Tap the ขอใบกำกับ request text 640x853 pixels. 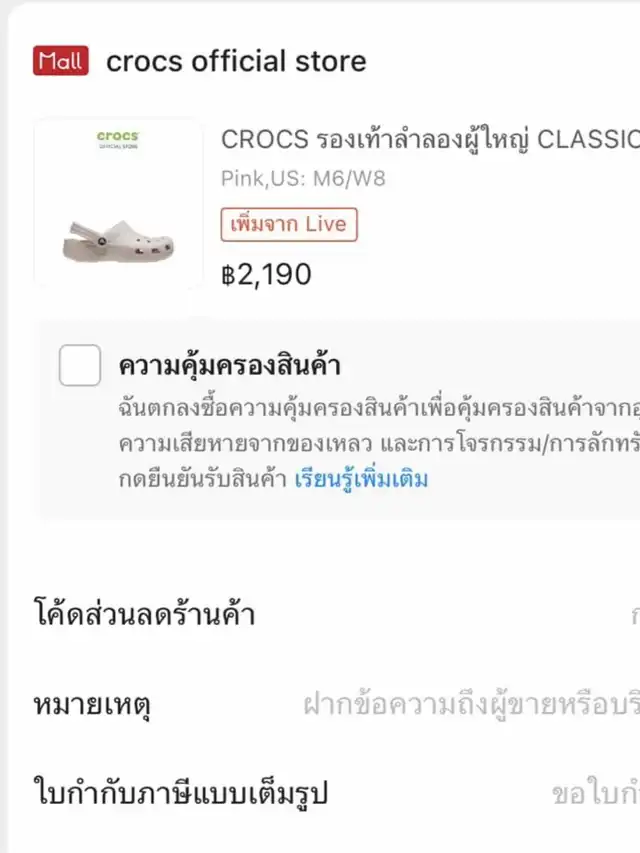pos(595,795)
